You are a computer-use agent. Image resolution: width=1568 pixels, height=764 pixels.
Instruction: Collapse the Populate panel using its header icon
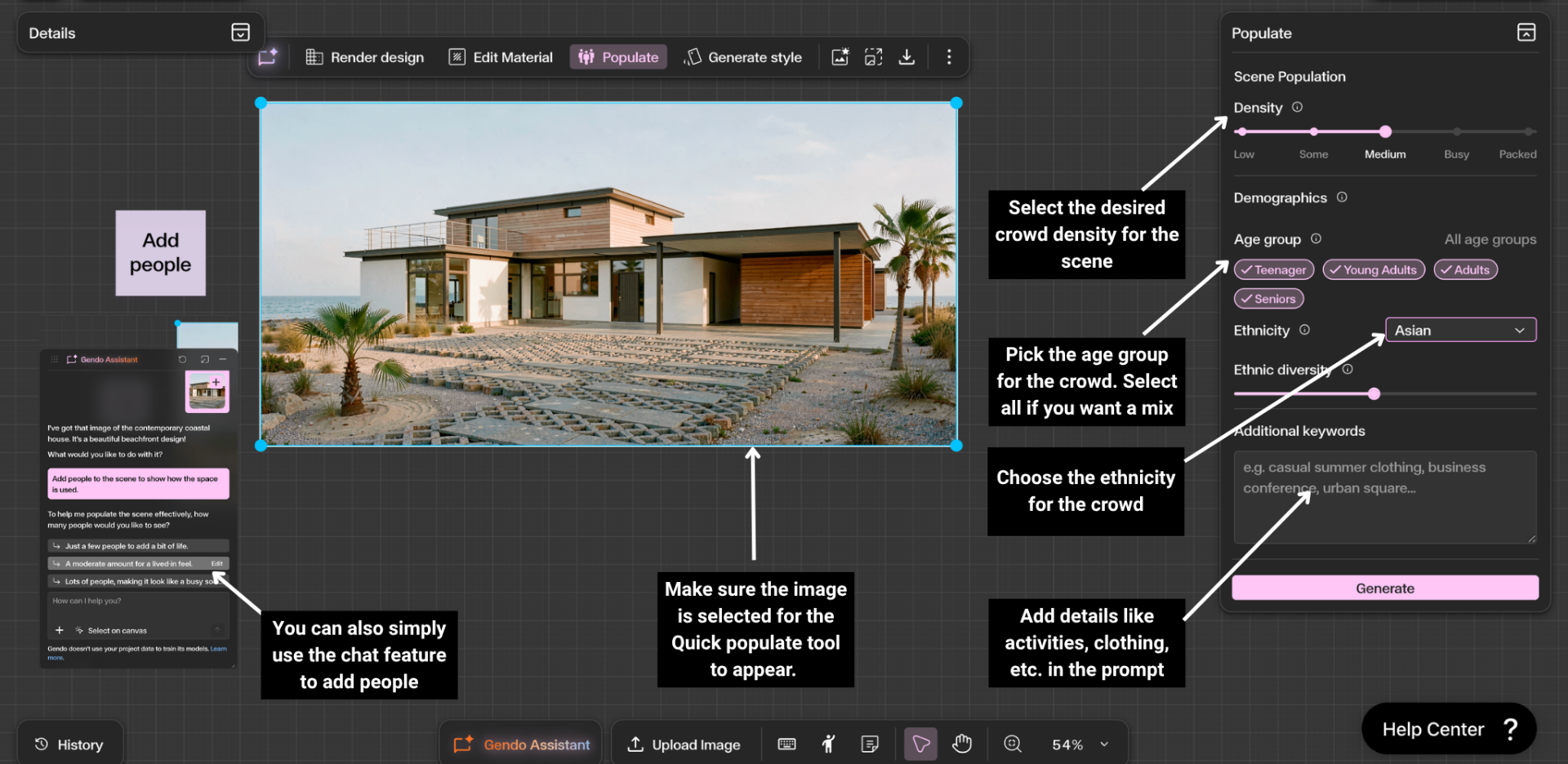[1526, 33]
